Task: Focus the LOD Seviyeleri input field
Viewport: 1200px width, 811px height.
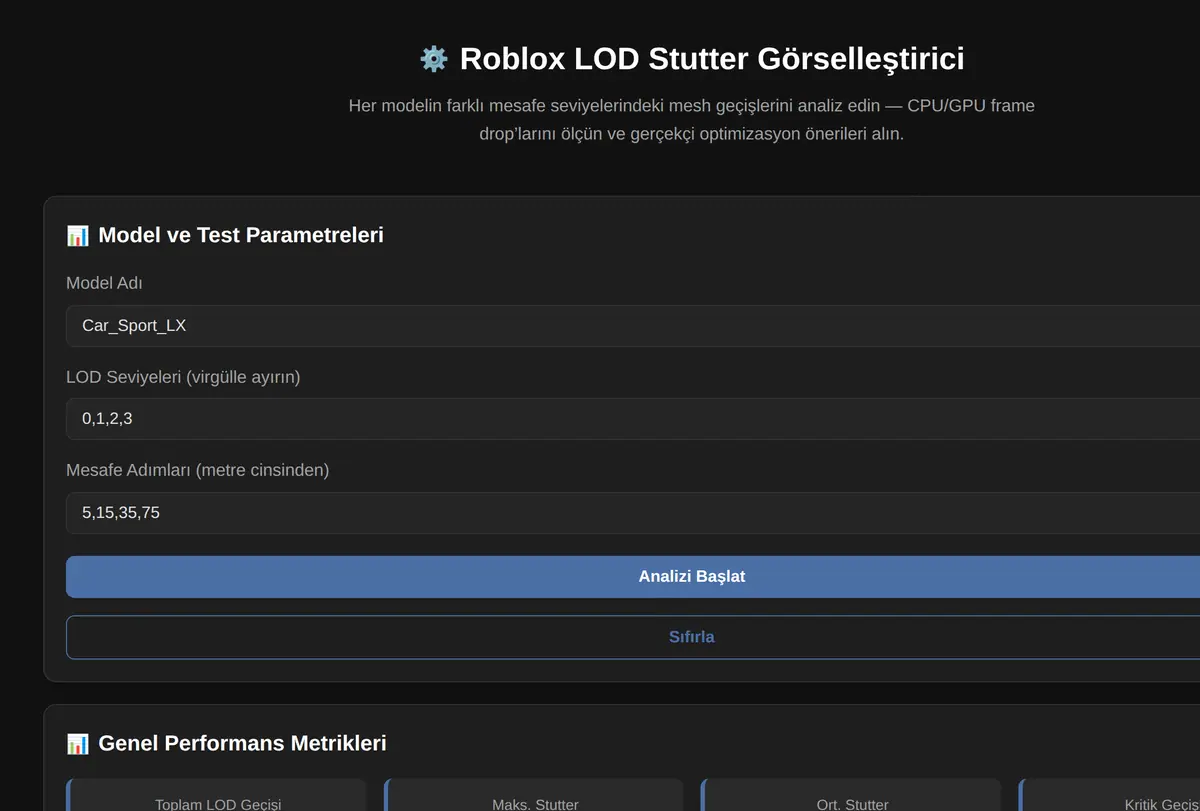Action: tap(633, 419)
